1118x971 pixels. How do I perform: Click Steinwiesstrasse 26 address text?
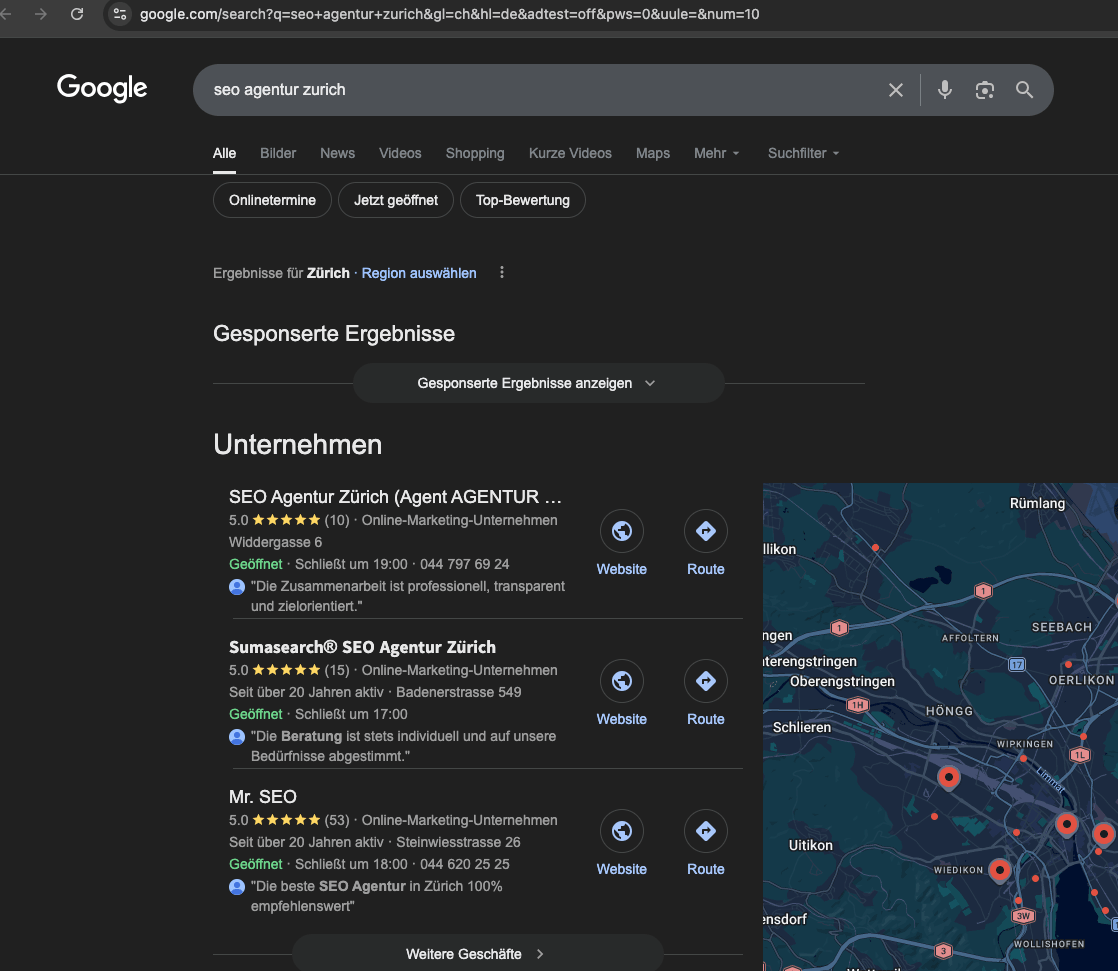[x=458, y=842]
